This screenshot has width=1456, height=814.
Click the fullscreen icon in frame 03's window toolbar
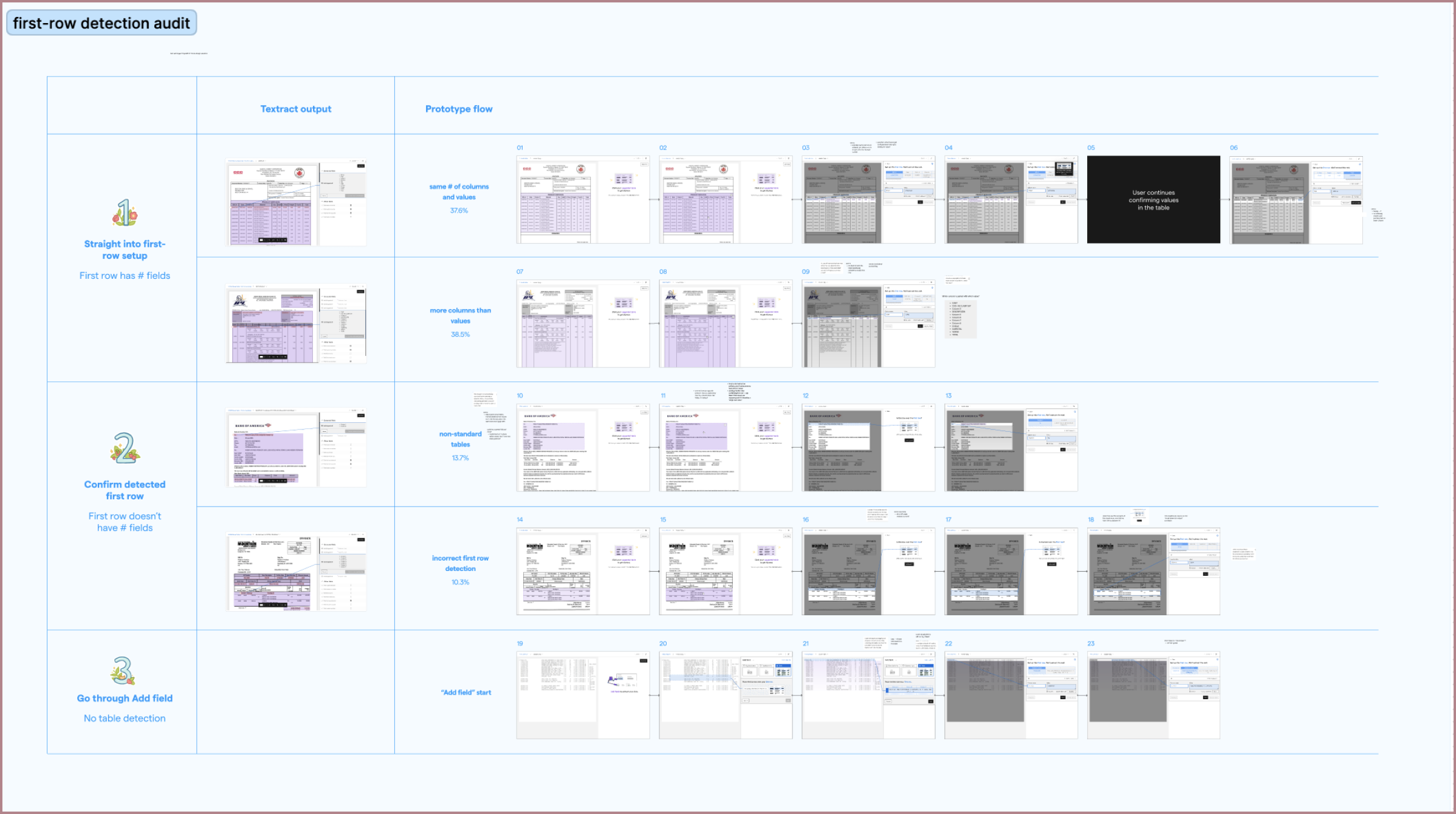pos(932,159)
